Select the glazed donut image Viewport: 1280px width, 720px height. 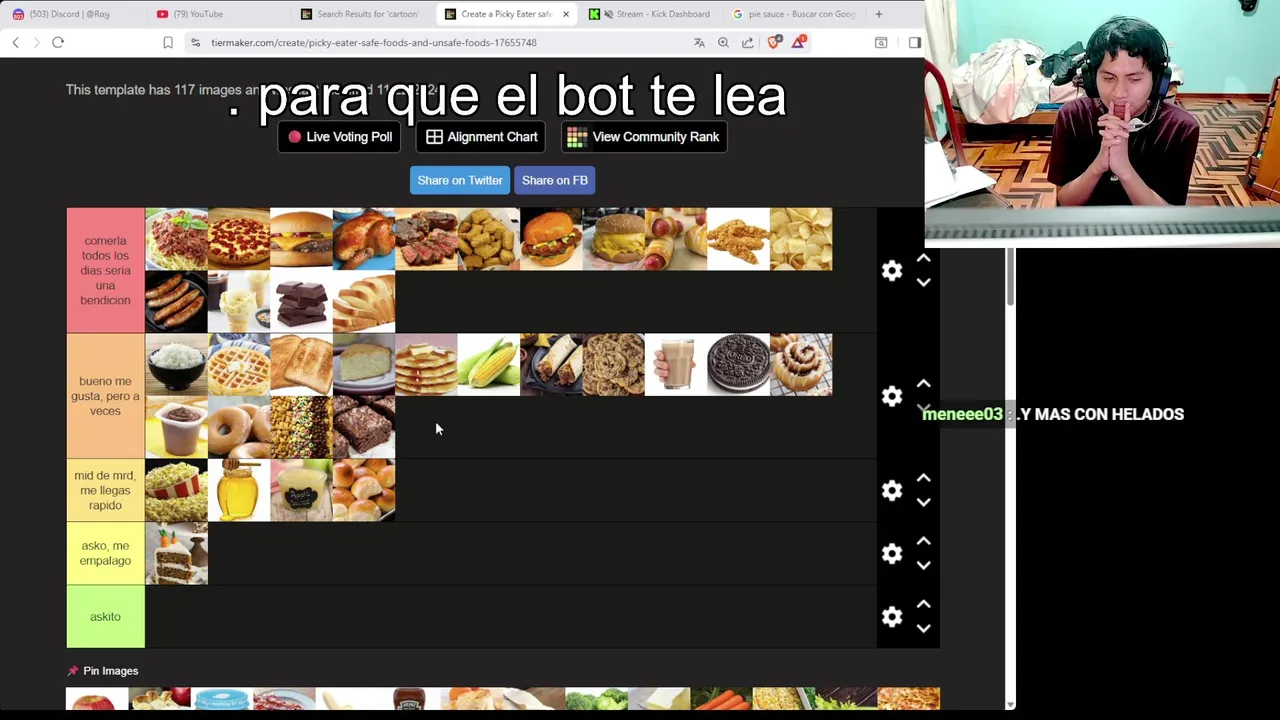tap(239, 427)
